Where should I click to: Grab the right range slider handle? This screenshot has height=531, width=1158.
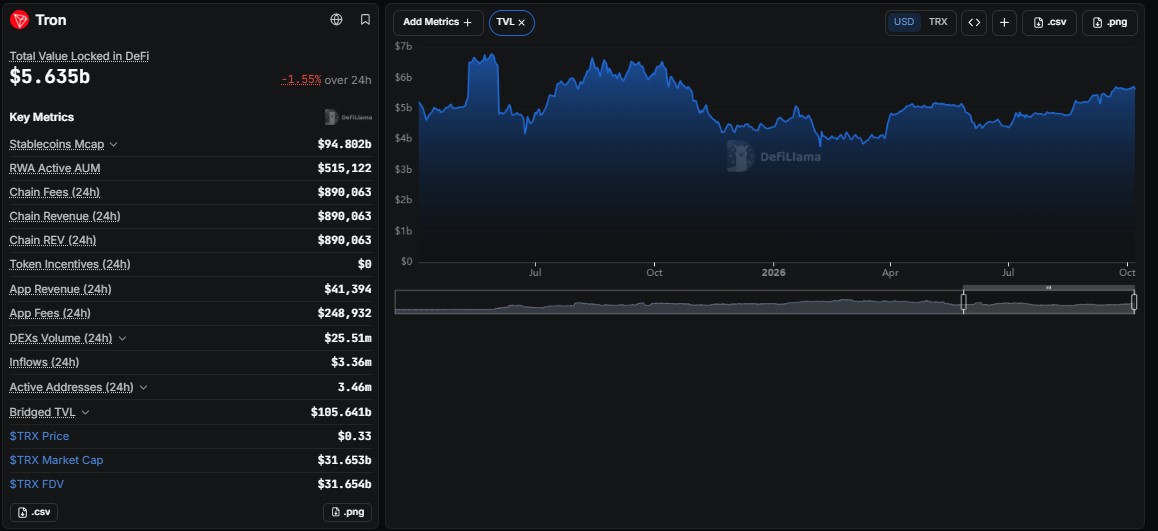(1134, 301)
